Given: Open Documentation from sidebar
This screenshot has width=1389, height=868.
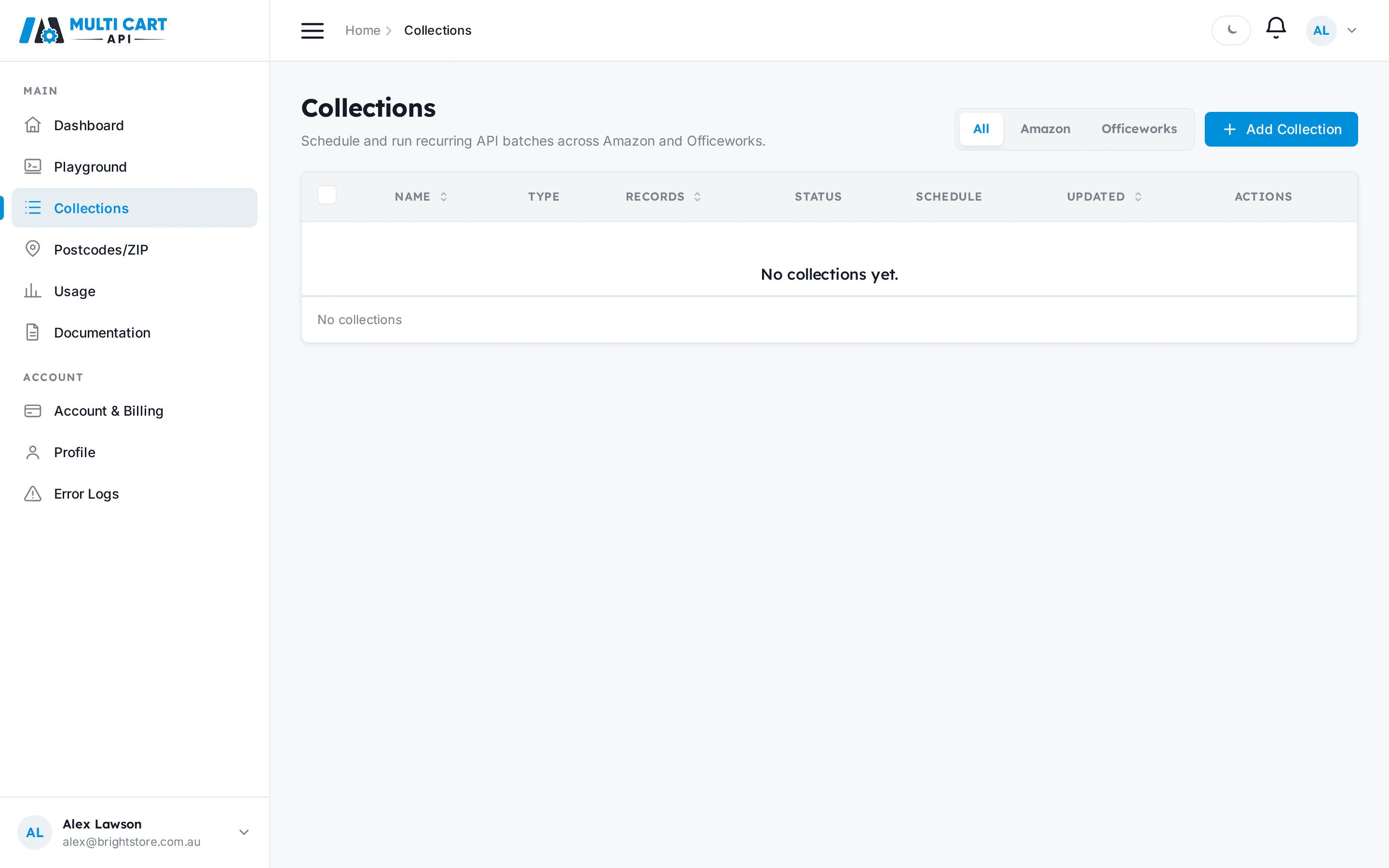Looking at the screenshot, I should [x=134, y=332].
